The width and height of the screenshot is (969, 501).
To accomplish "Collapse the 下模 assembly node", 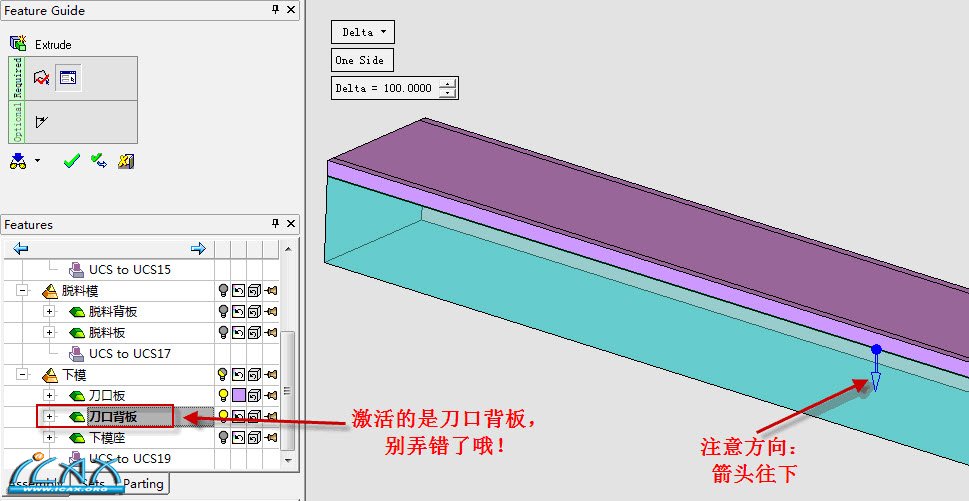I will click(x=23, y=374).
